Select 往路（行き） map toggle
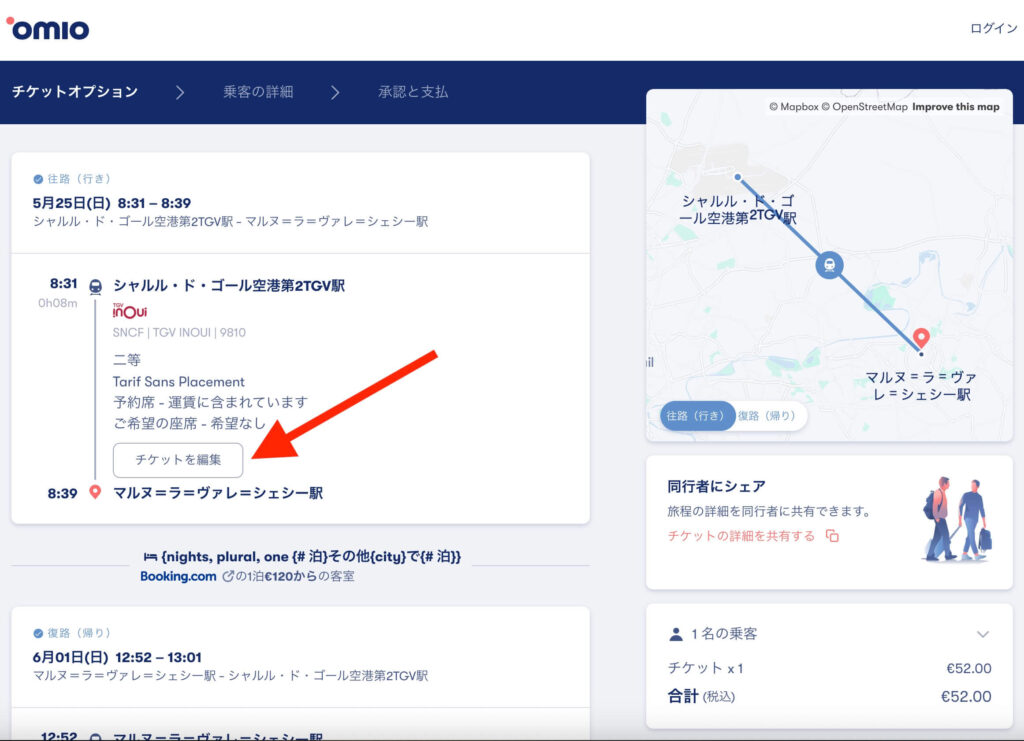Screen dimensions: 1024x741 pyautogui.click(x=696, y=415)
